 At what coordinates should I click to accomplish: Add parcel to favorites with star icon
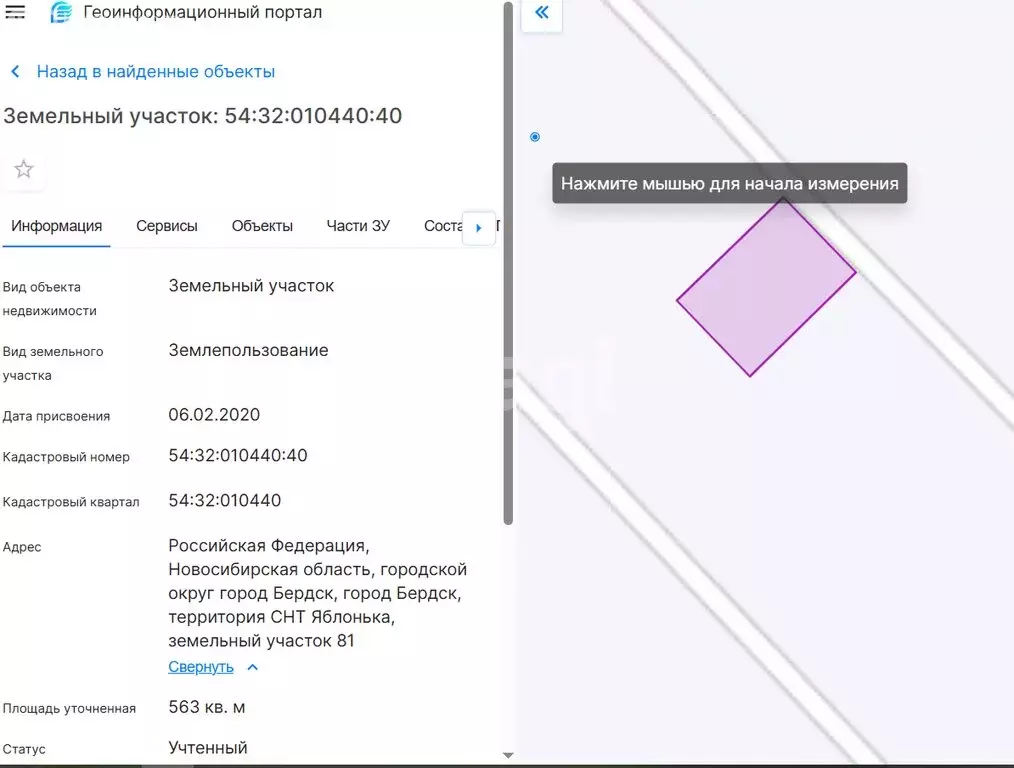(24, 169)
